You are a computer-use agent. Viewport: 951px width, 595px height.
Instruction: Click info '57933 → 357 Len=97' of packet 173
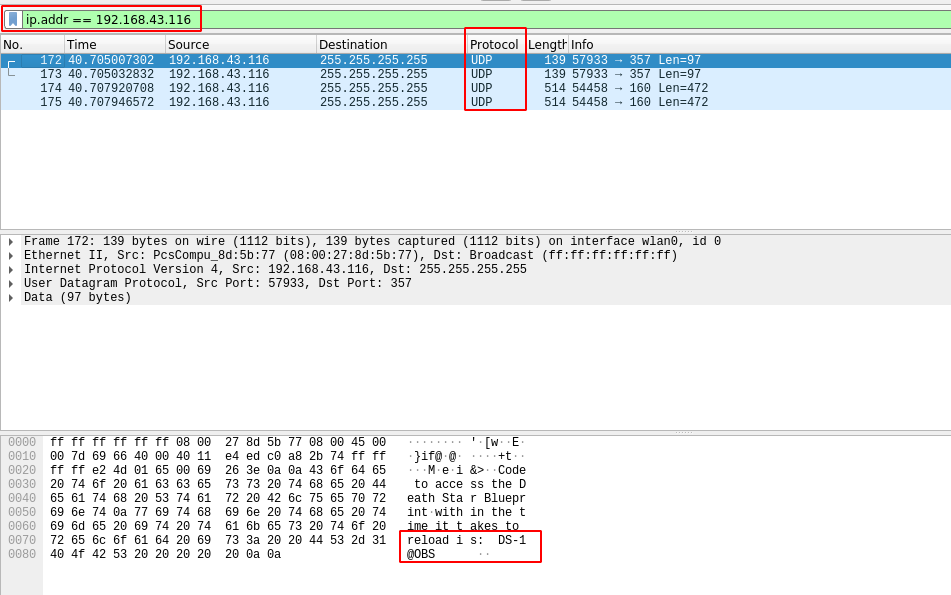coord(636,74)
